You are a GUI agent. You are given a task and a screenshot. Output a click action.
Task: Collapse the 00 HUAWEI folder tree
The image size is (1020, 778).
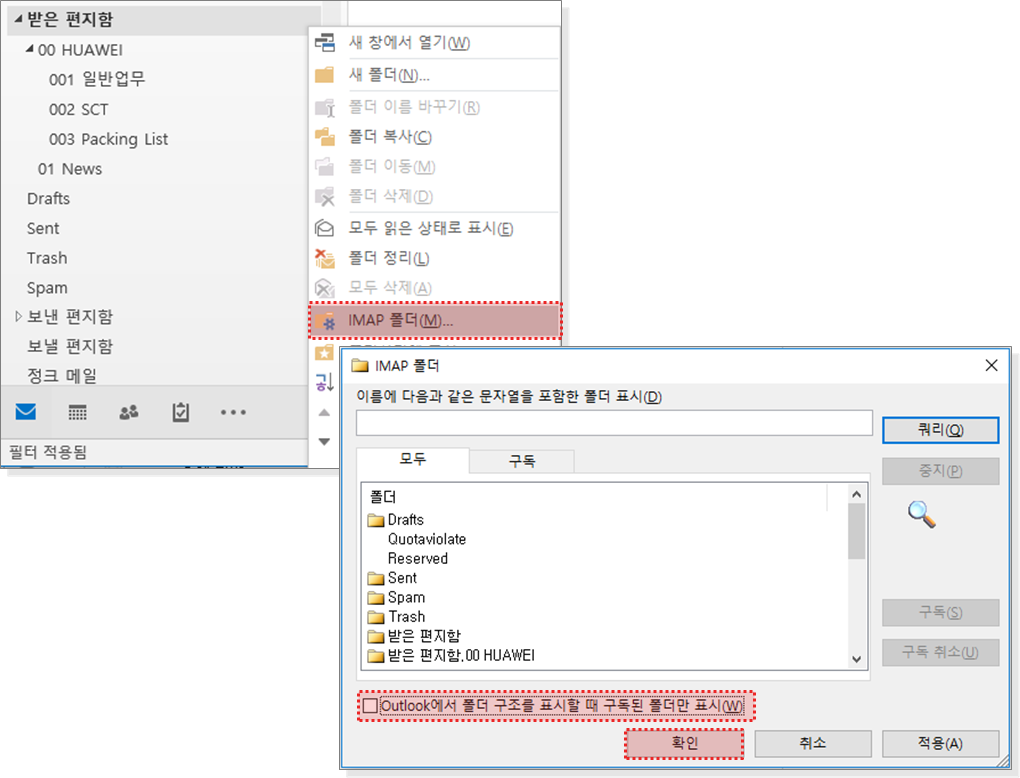[29, 50]
